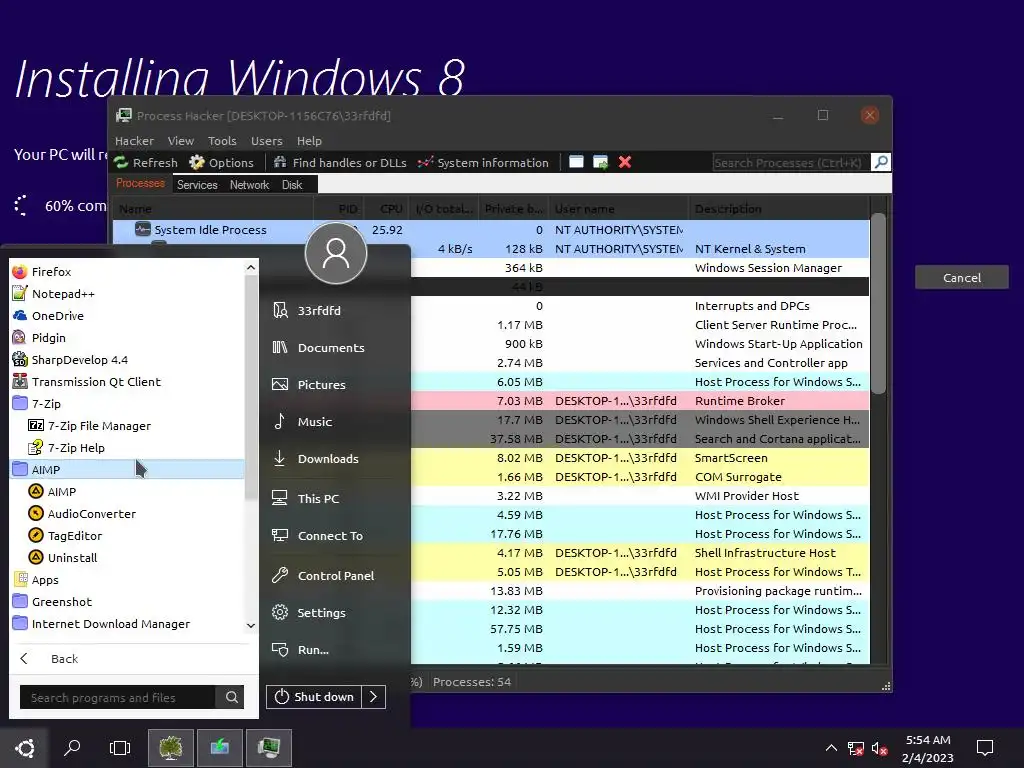Click the Process Hacker vertical scrollbar thumb

pyautogui.click(x=878, y=304)
